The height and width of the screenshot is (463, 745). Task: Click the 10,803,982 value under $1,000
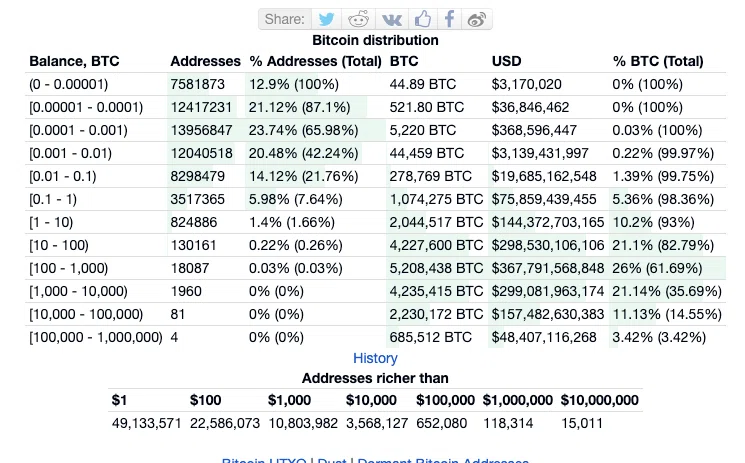(303, 423)
